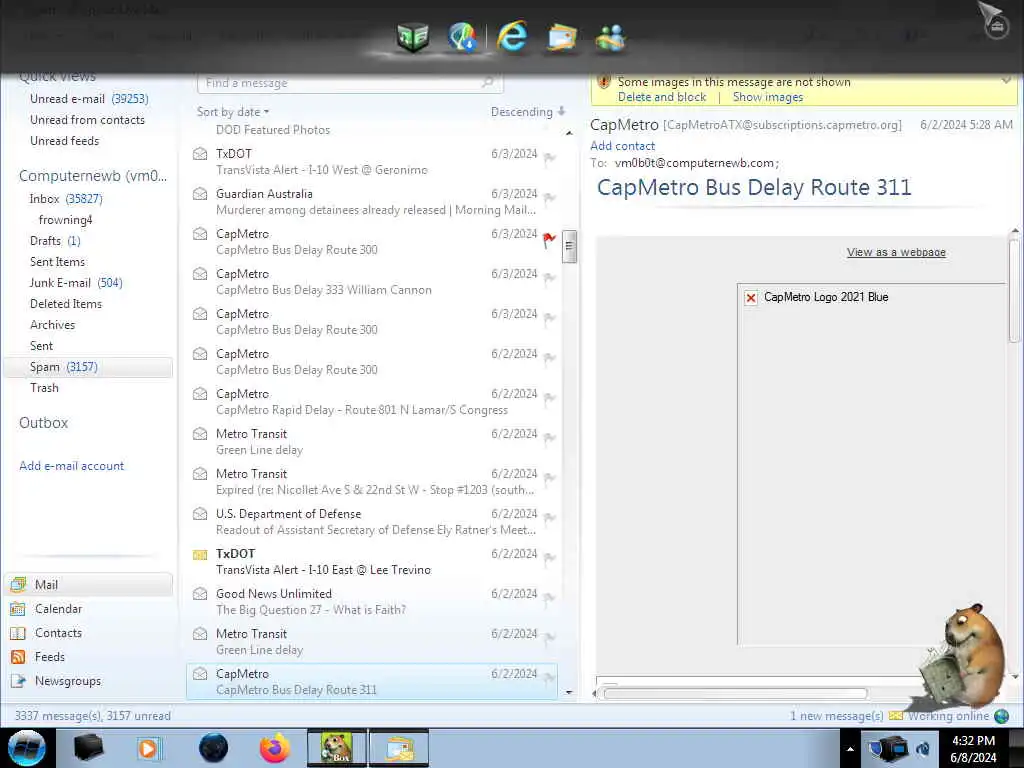This screenshot has width=1024, height=768.
Task: Click broken CapMetro Logo image placeholder
Action: pyautogui.click(x=751, y=298)
